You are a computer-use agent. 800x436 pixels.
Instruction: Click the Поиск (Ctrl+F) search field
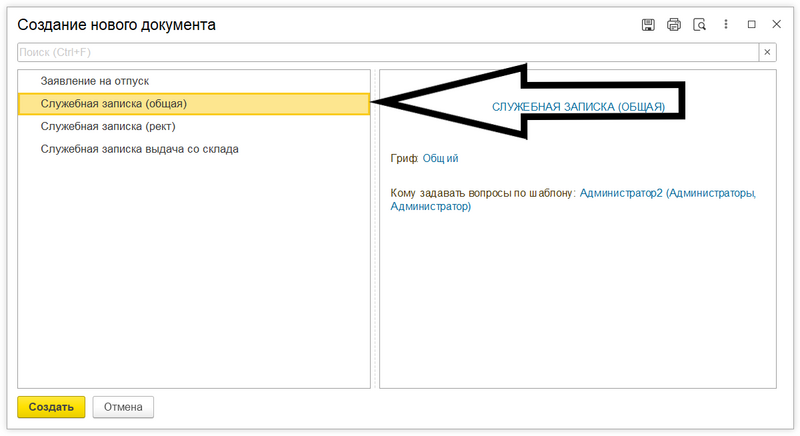point(388,52)
